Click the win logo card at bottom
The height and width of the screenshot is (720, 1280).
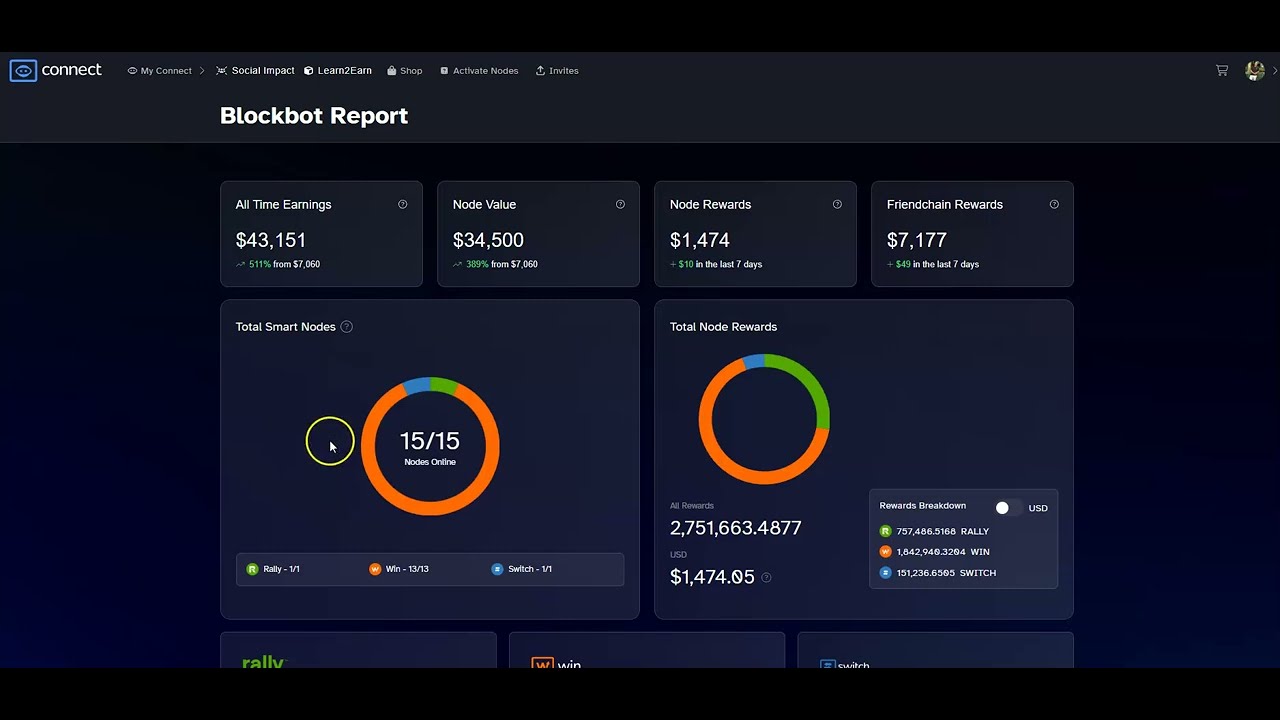coord(647,651)
